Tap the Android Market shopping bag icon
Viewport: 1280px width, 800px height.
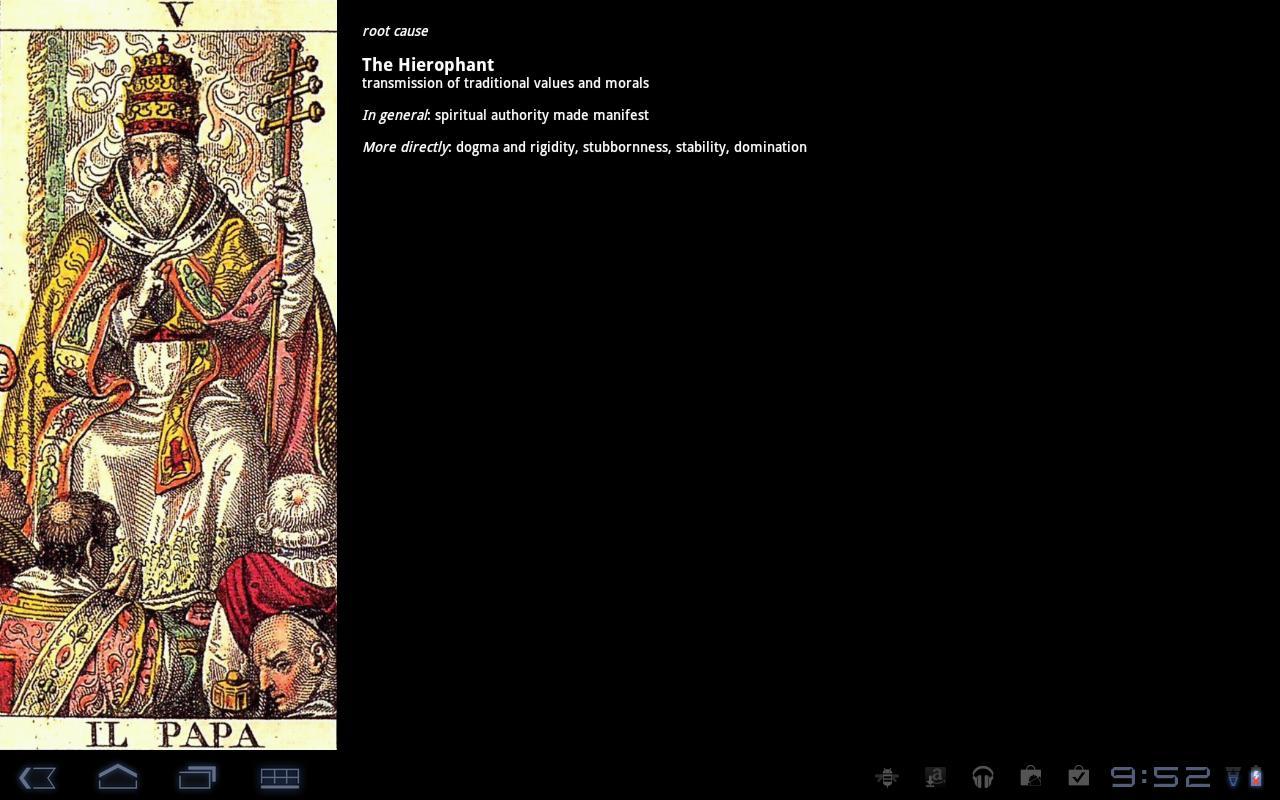(1030, 777)
